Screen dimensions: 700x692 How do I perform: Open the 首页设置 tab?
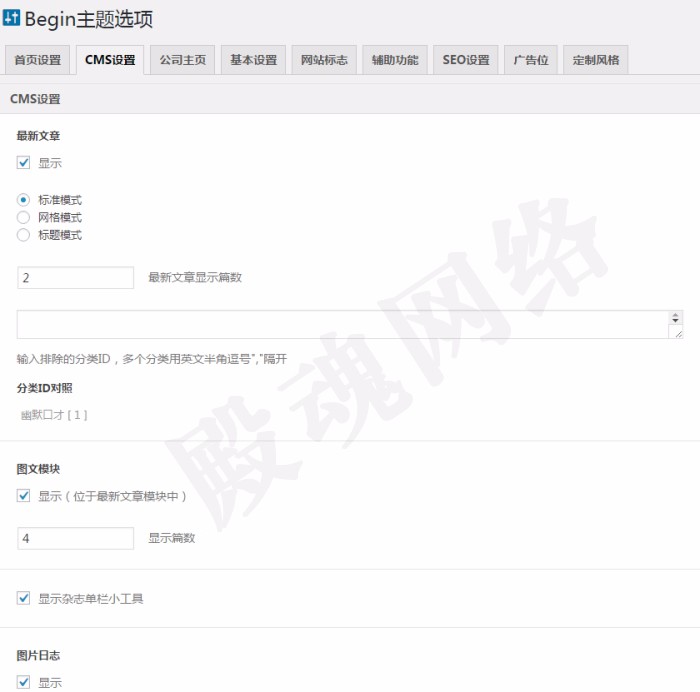[38, 60]
